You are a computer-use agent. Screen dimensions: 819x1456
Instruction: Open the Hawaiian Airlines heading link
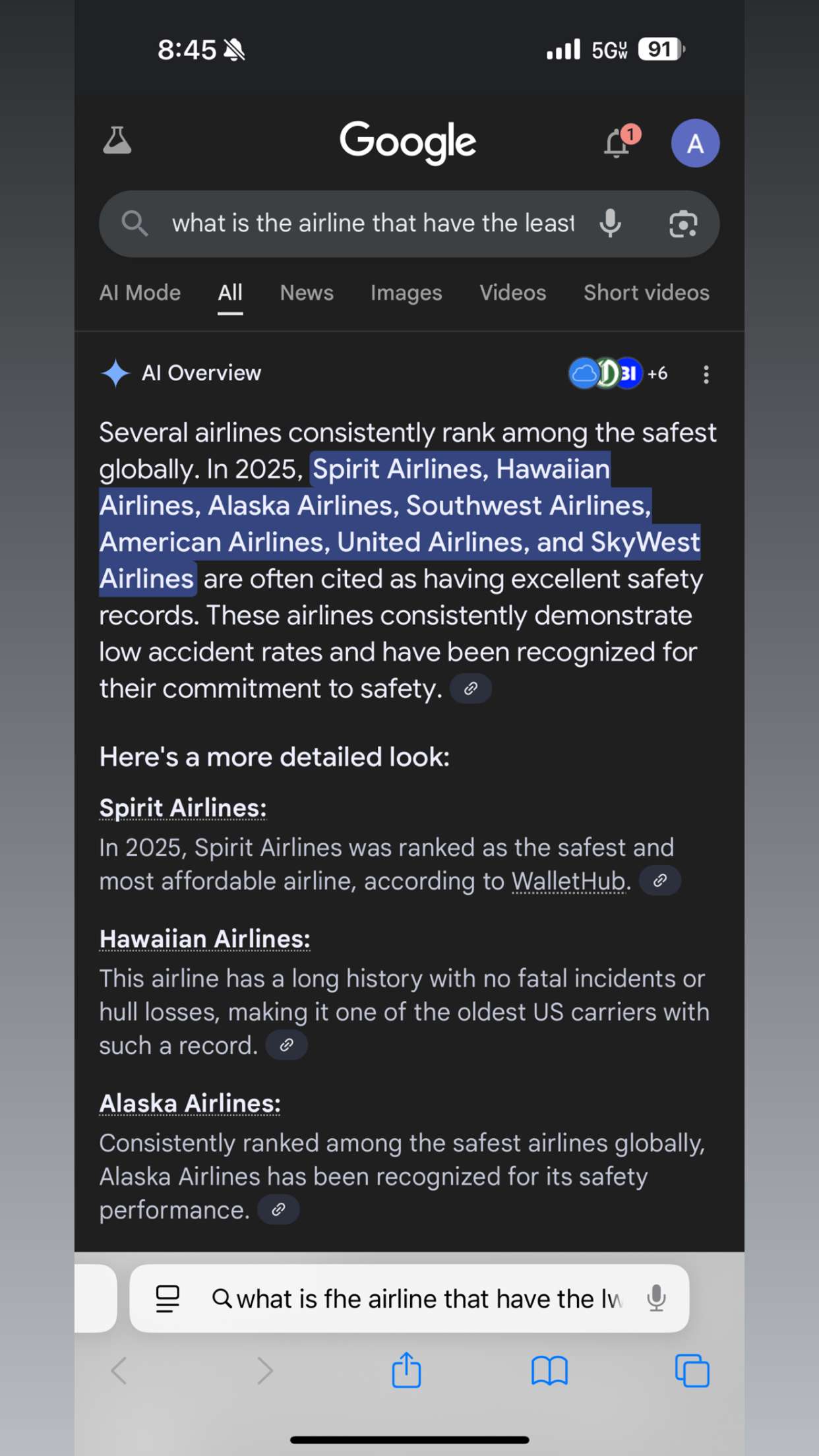(204, 939)
